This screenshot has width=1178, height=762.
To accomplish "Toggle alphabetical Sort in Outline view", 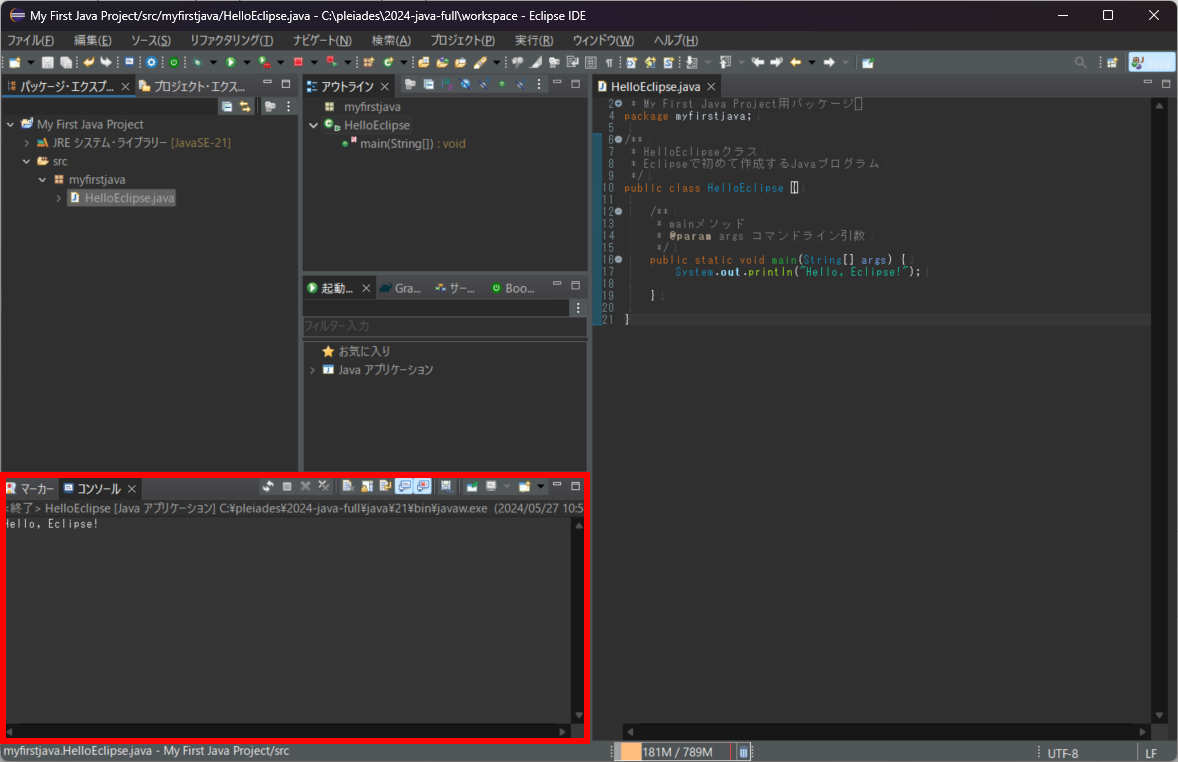I will point(447,84).
